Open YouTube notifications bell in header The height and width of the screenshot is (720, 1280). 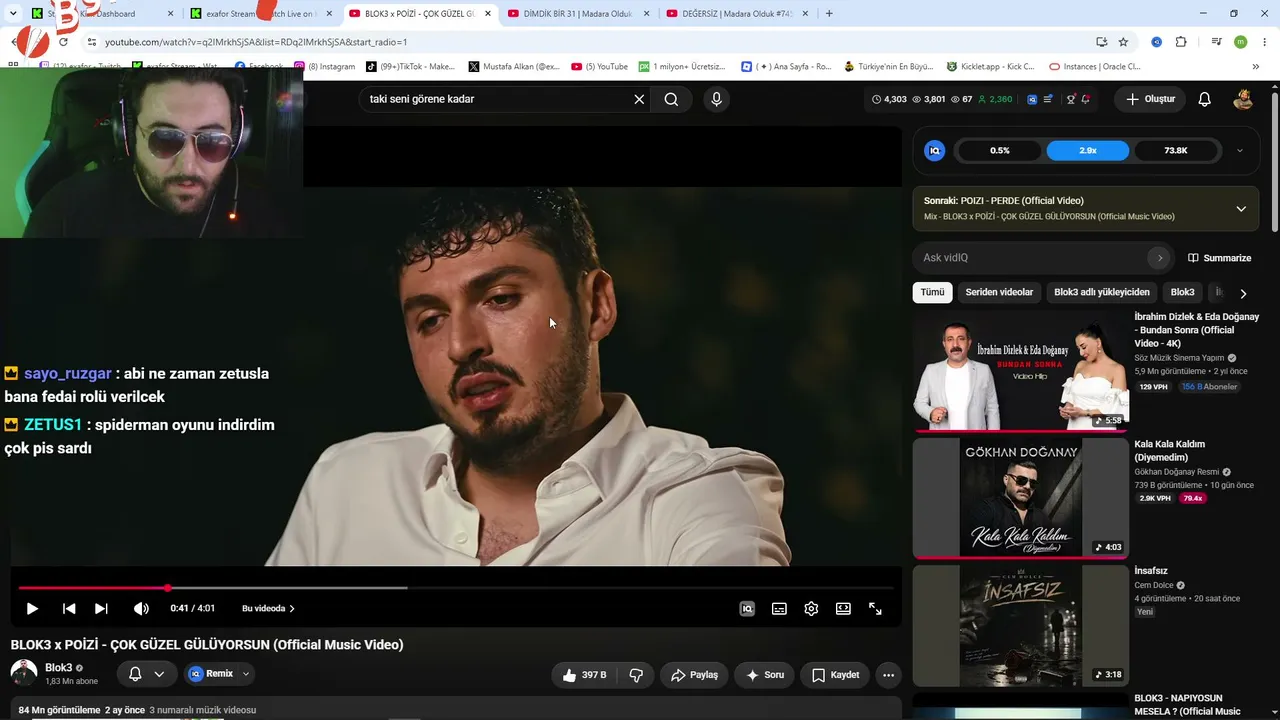click(x=1205, y=99)
